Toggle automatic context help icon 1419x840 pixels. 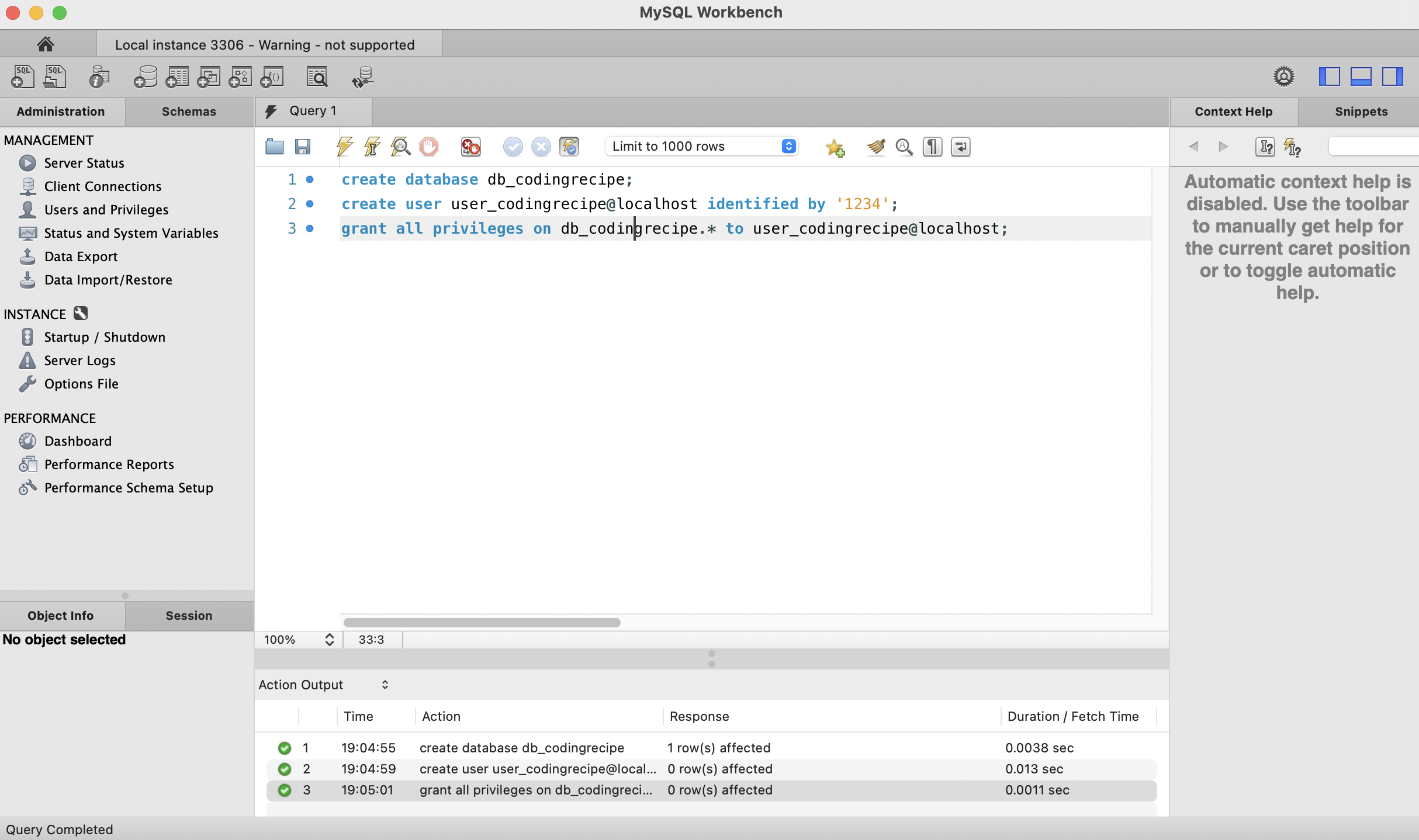point(1292,147)
